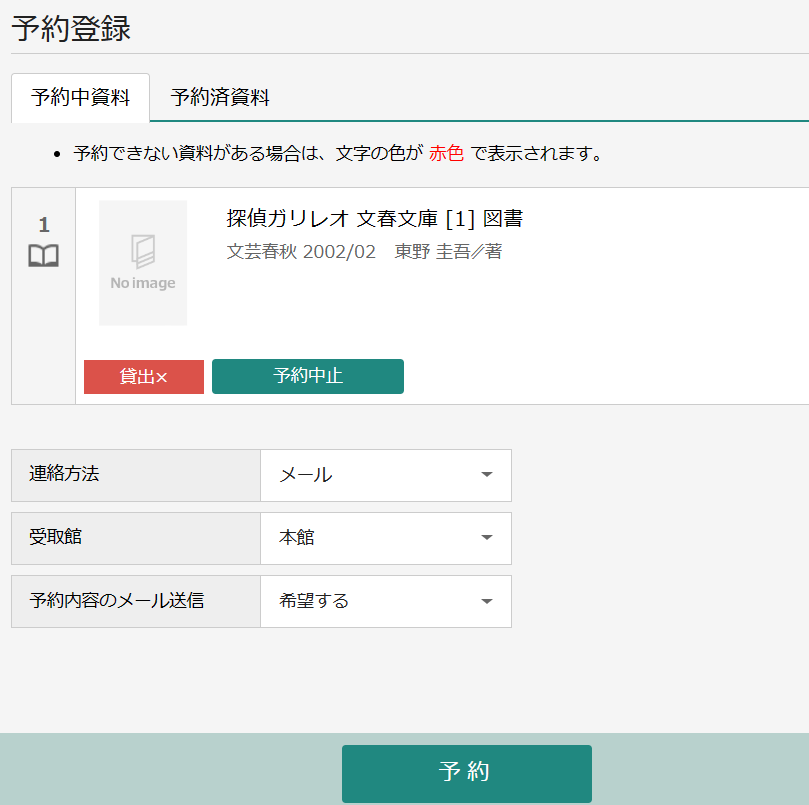Click the open book icon under number 1
Screen dimensions: 809x805
click(43, 256)
